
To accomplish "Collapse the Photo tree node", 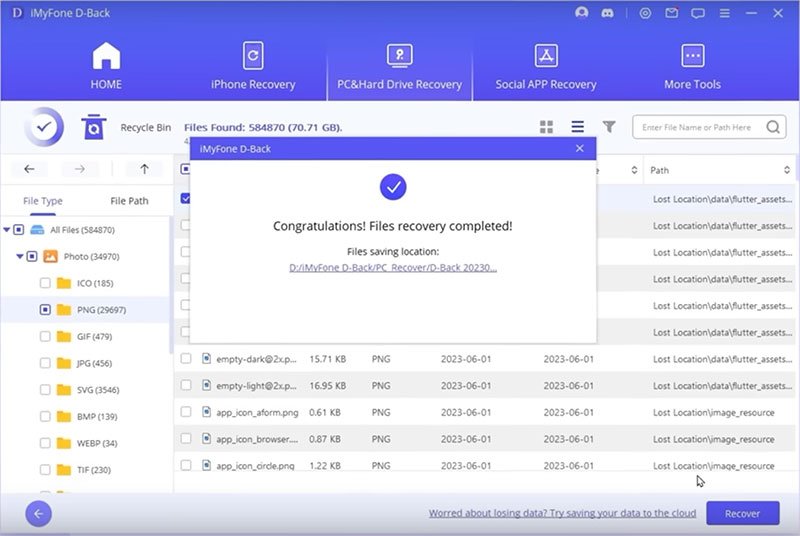I will [19, 256].
